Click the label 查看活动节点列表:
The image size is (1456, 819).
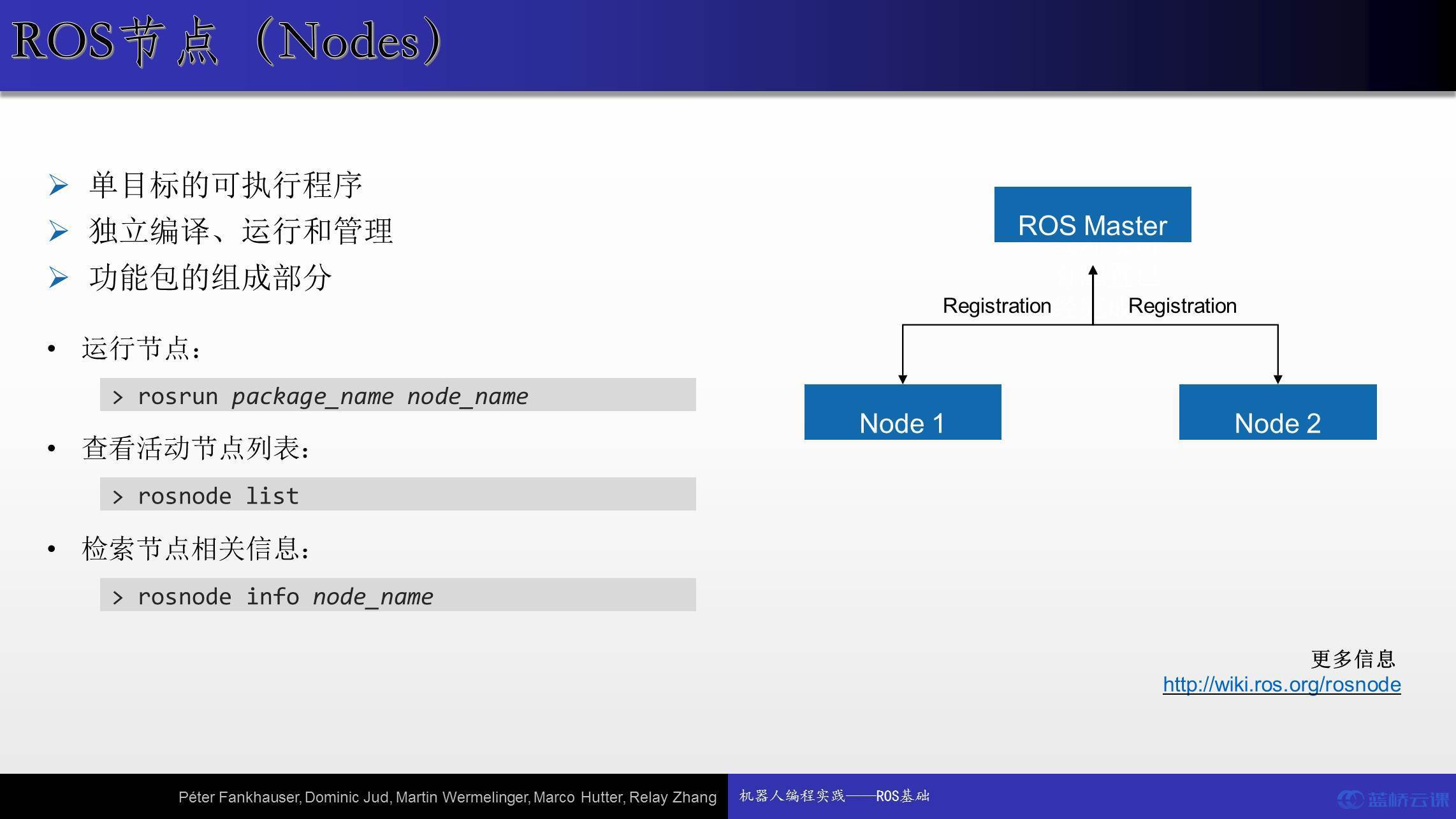(x=196, y=448)
